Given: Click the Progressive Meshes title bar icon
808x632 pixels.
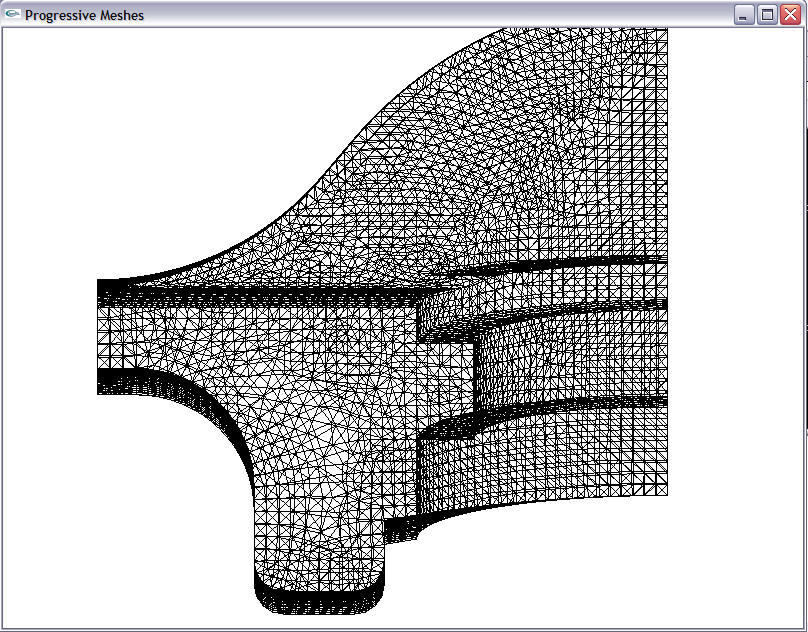Looking at the screenshot, I should tap(12, 14).
